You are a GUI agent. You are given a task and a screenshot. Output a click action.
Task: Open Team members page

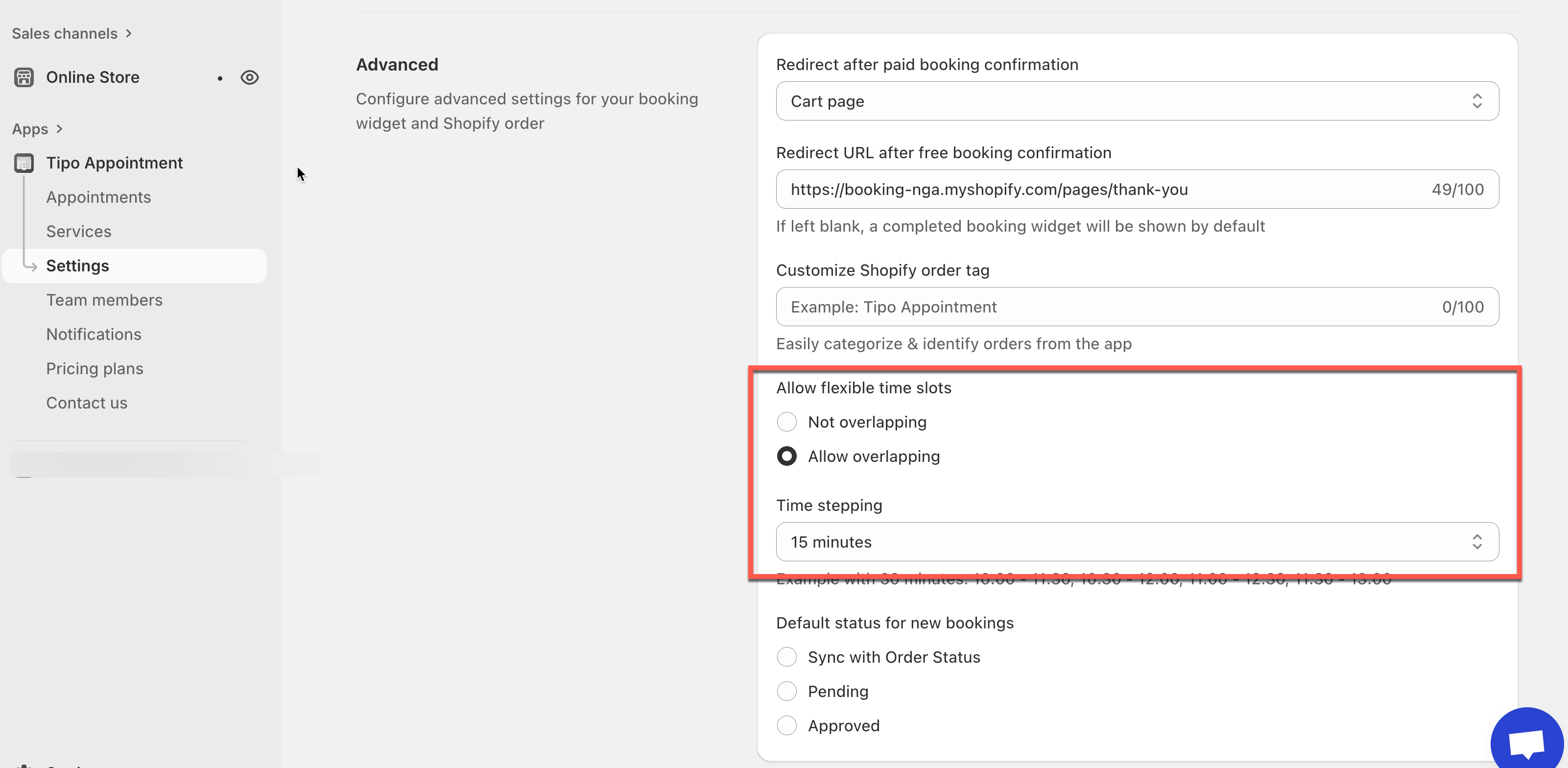tap(104, 300)
